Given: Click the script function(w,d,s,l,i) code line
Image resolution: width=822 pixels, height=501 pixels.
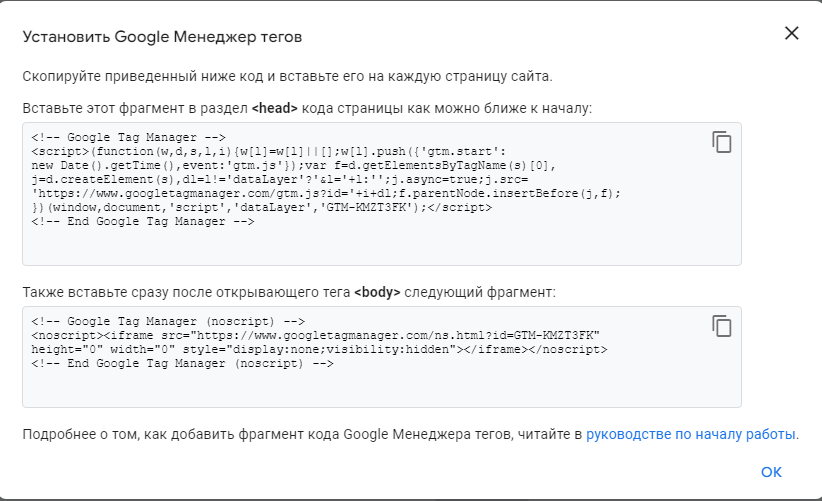Looking at the screenshot, I should pyautogui.click(x=268, y=151).
